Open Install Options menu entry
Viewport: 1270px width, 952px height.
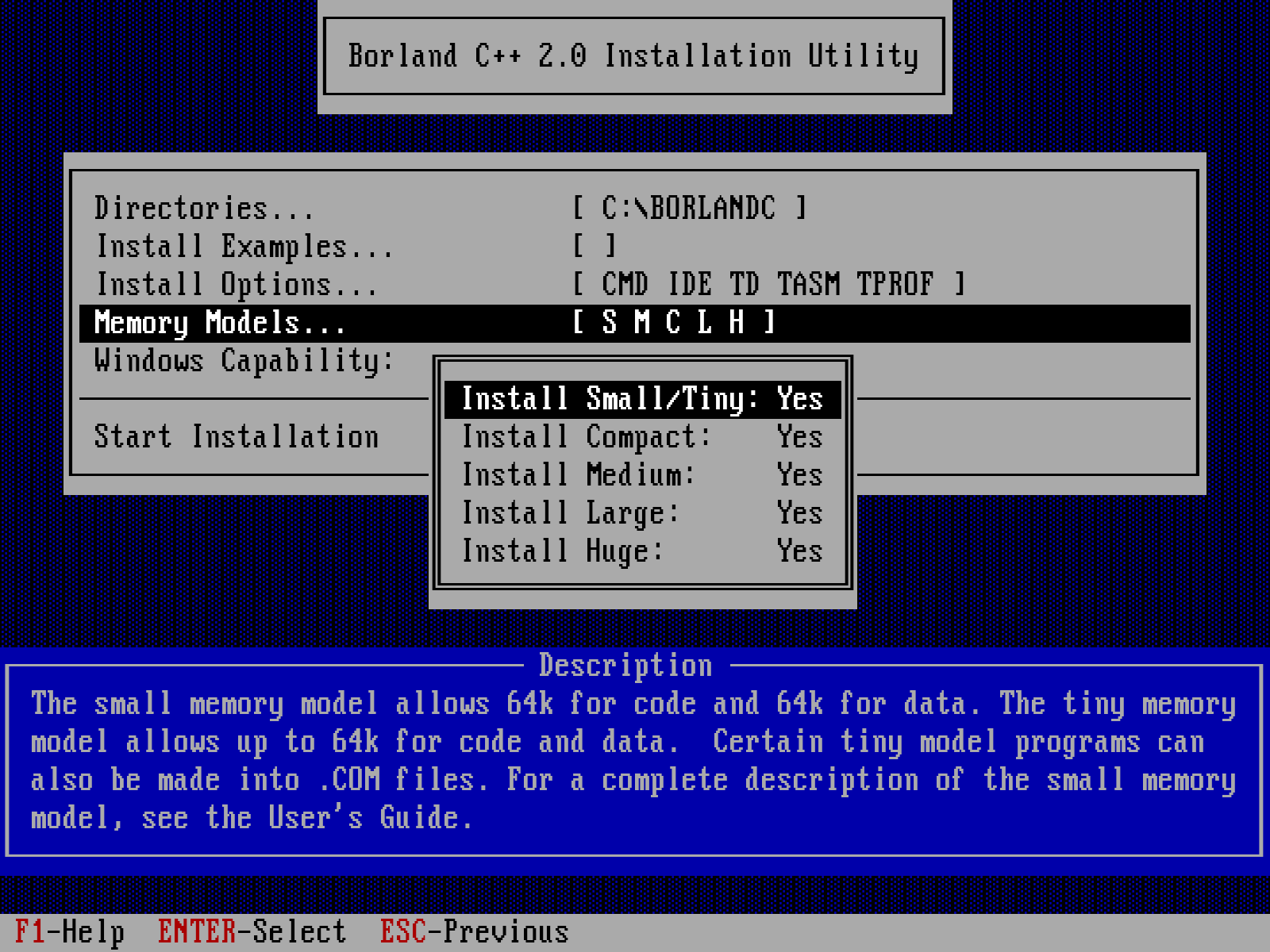237,285
